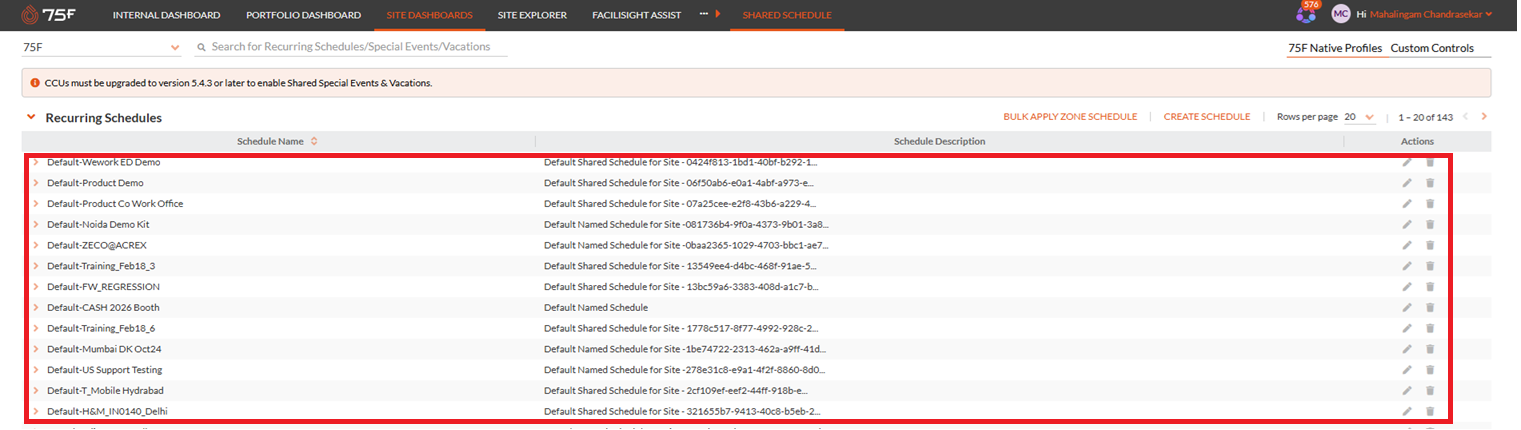This screenshot has width=1521, height=430.
Task: Click the MC user avatar
Action: pyautogui.click(x=1341, y=14)
